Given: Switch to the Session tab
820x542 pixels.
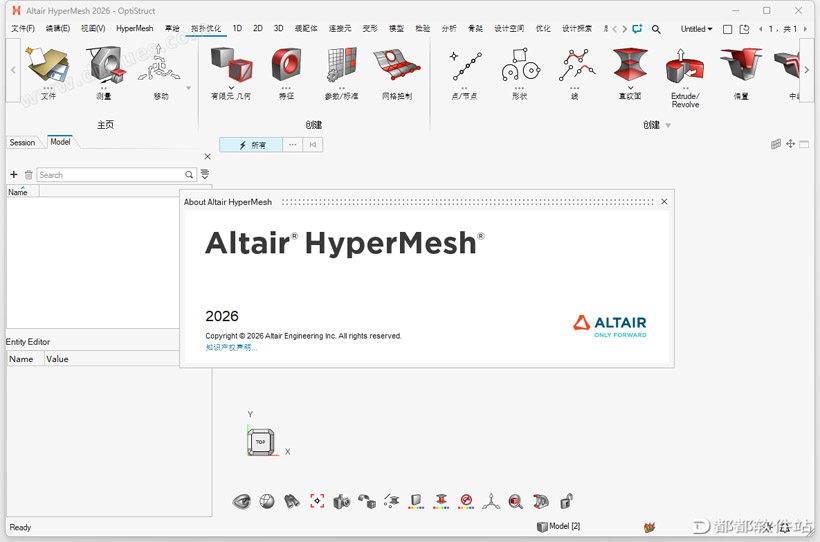Looking at the screenshot, I should tap(22, 142).
